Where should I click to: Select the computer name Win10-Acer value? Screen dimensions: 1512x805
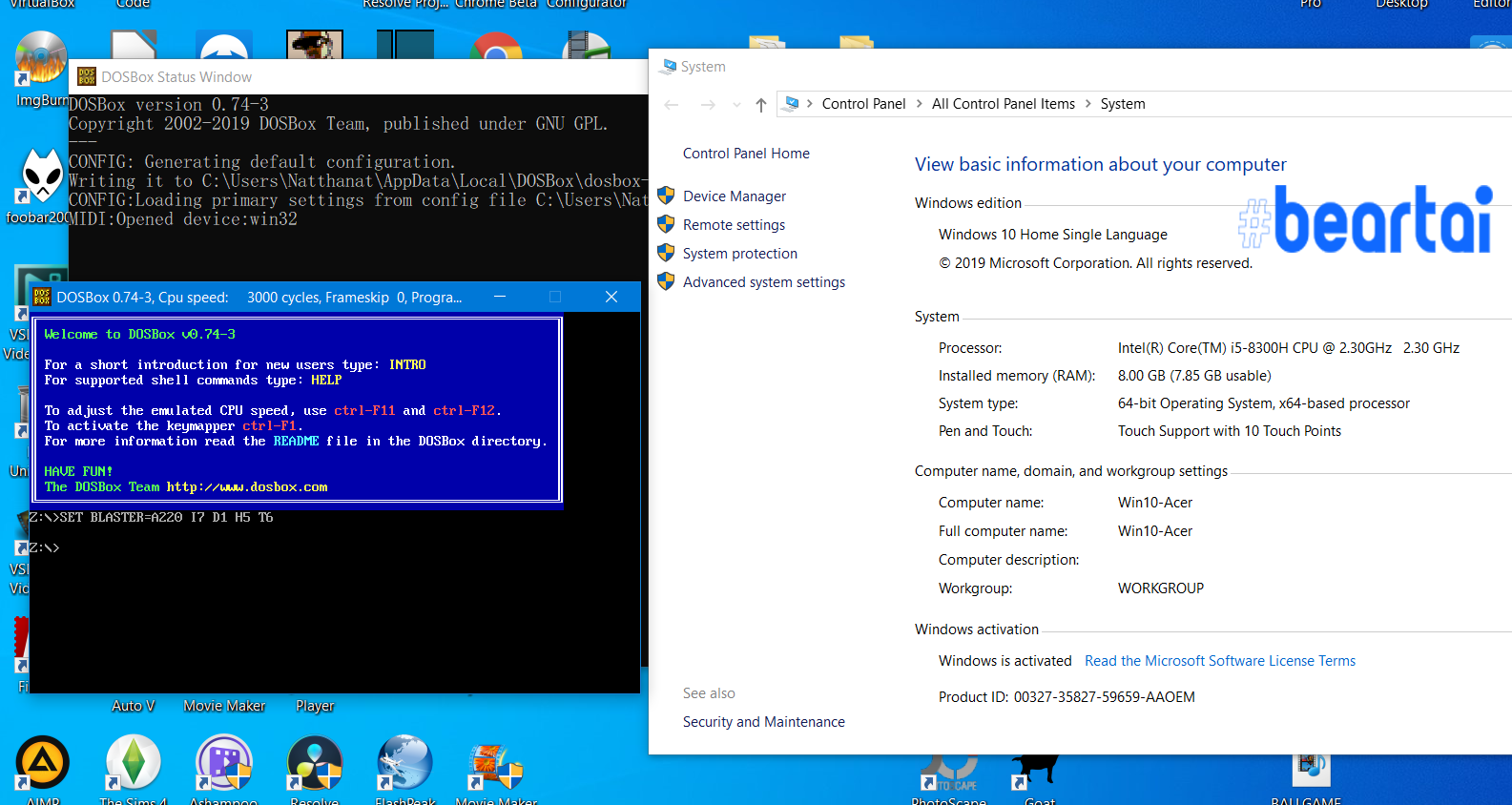pos(1155,503)
